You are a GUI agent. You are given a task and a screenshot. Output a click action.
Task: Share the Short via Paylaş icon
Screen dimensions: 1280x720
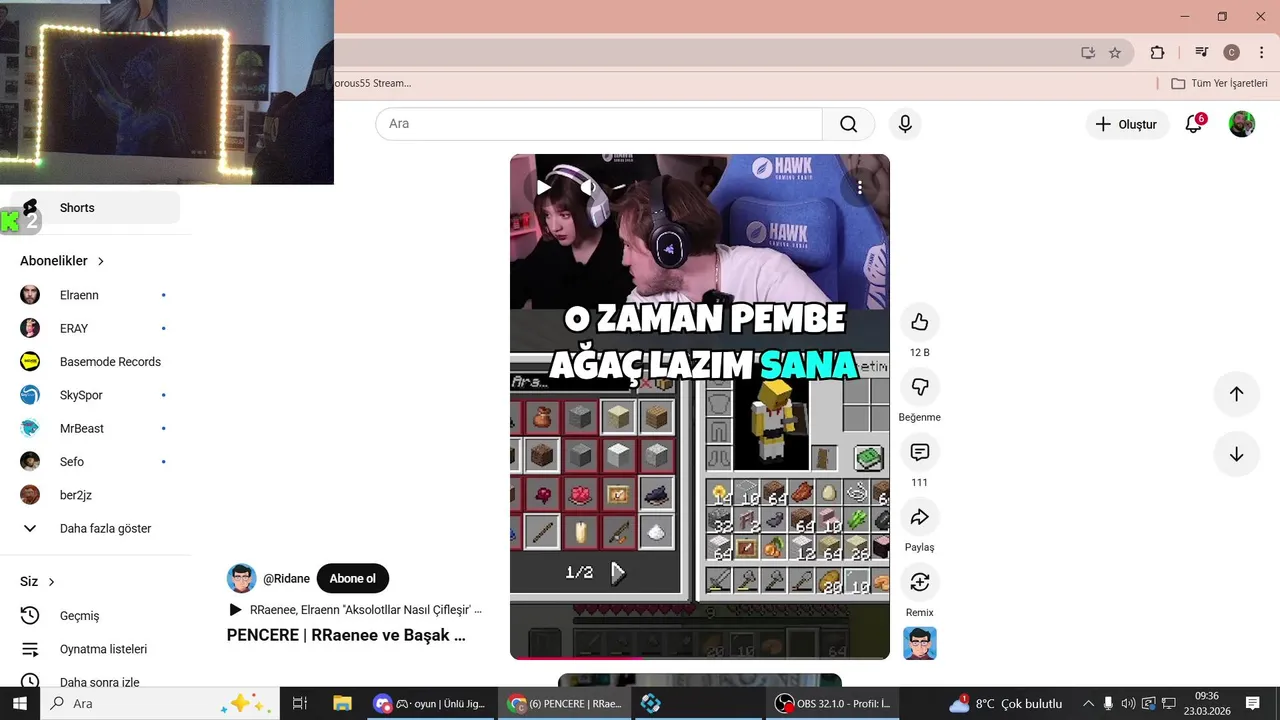[920, 517]
